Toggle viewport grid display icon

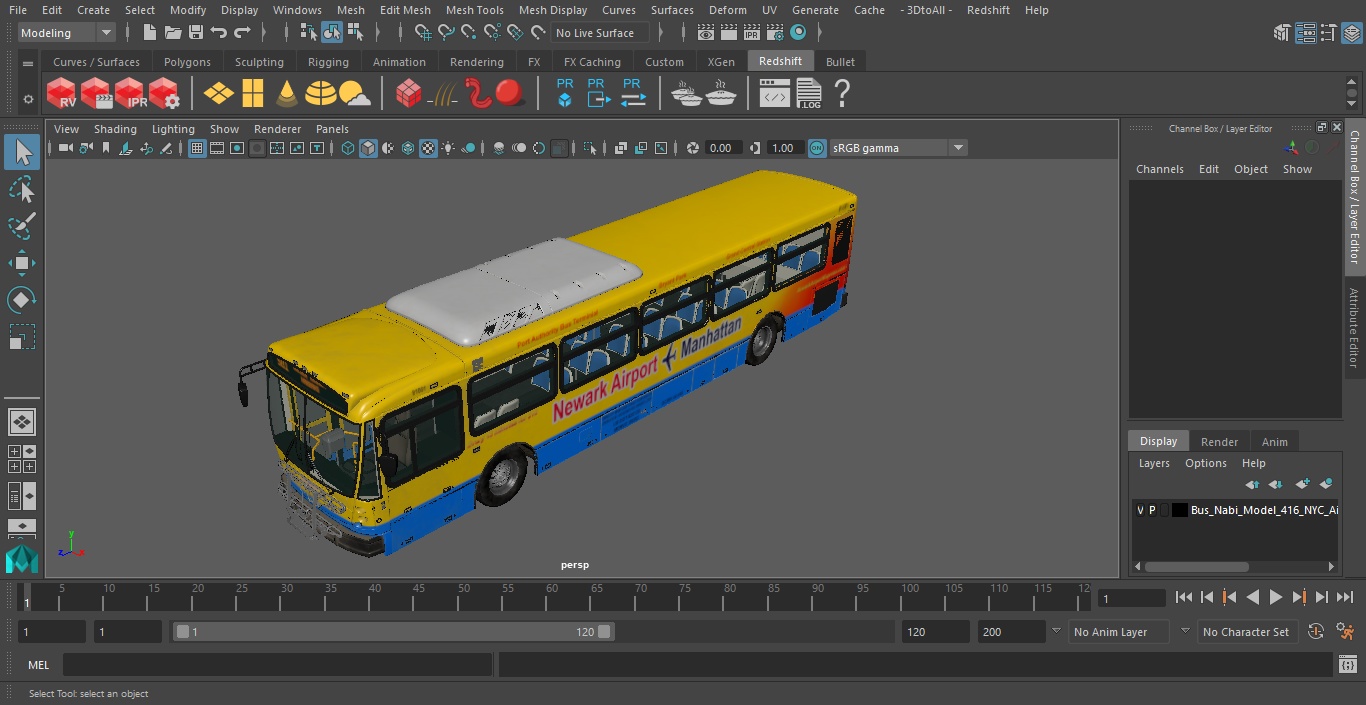point(197,148)
